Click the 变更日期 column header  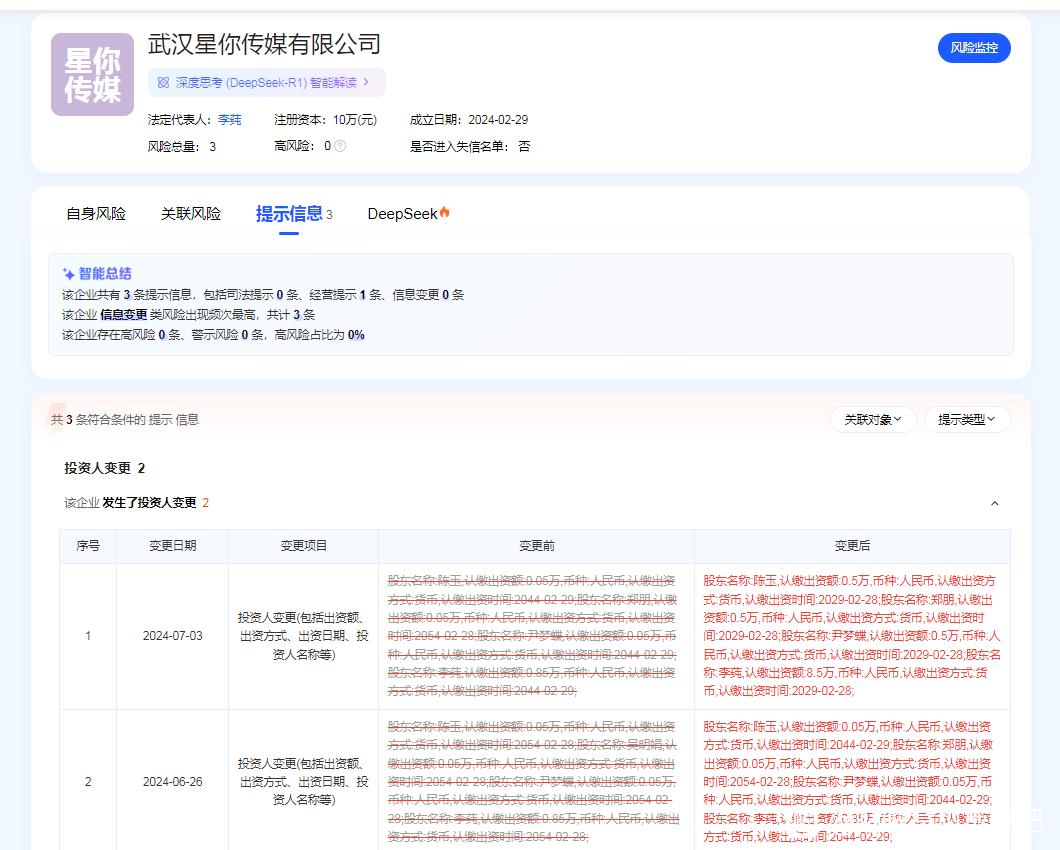tap(172, 546)
